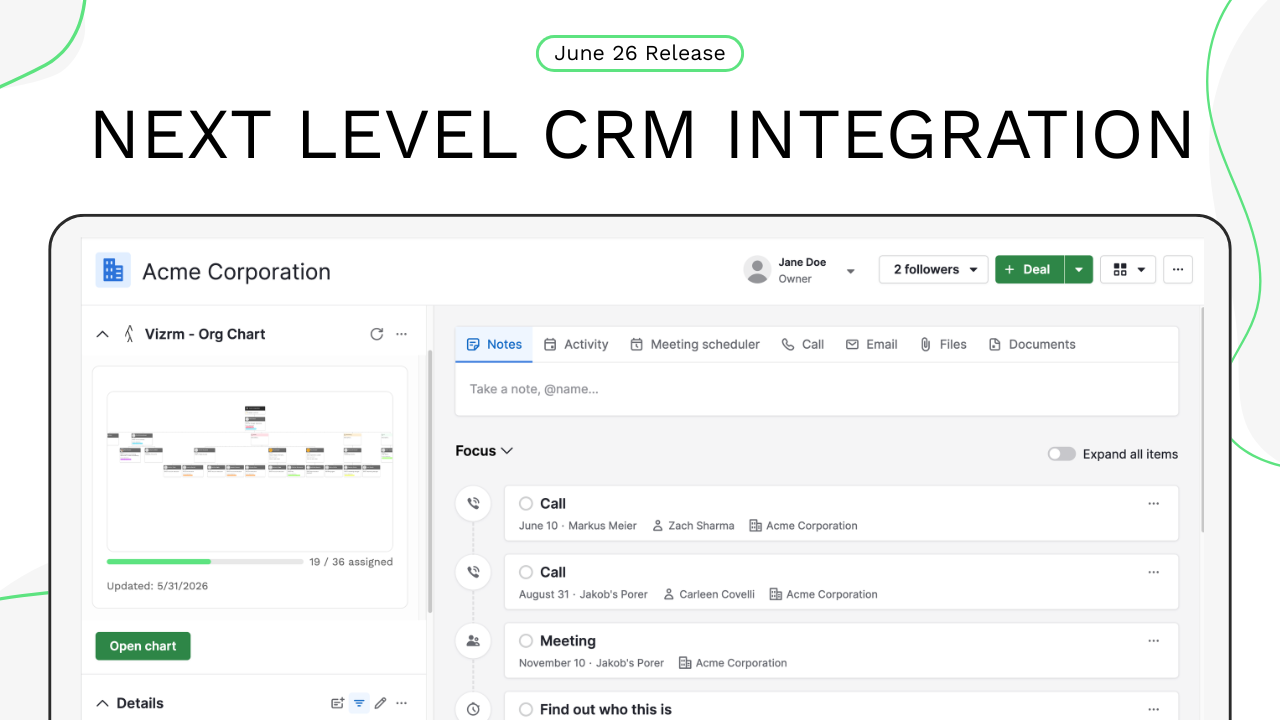The height and width of the screenshot is (720, 1280).
Task: Mark the June 10 Call as done
Action: point(526,504)
